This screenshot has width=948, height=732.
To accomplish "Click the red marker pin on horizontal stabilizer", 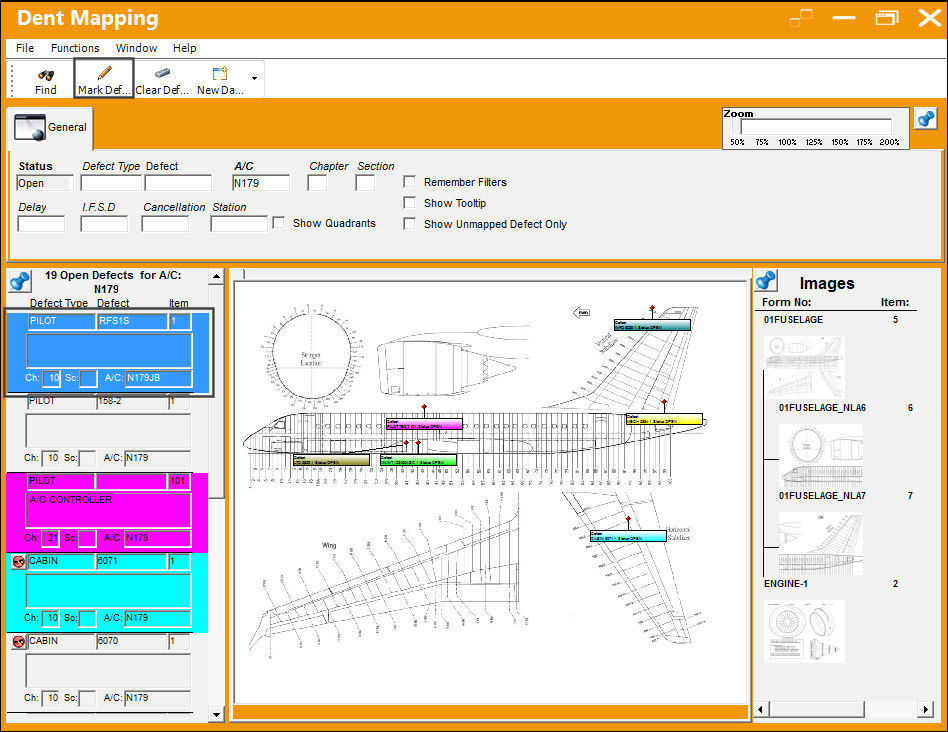I will point(628,519).
